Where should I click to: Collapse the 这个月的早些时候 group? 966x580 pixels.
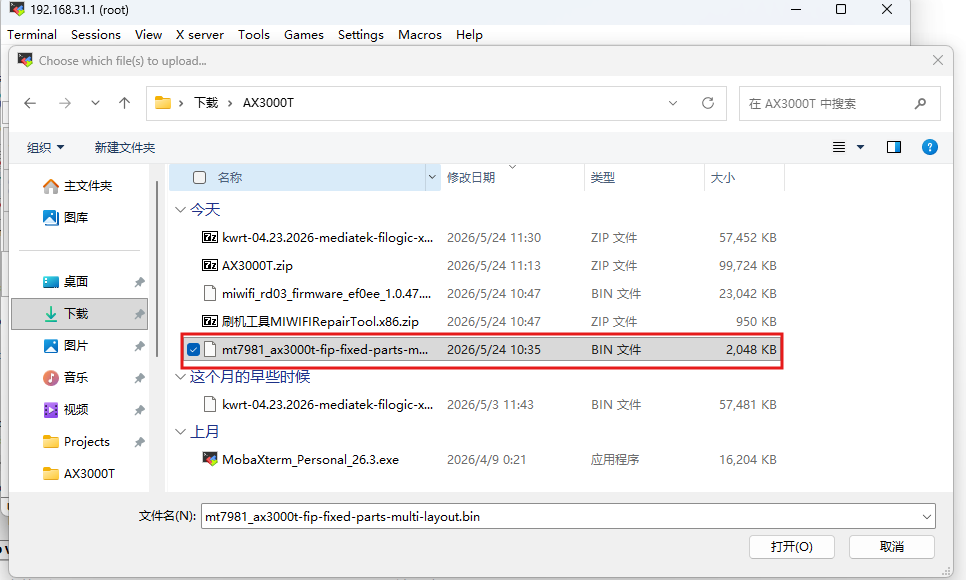(x=181, y=377)
